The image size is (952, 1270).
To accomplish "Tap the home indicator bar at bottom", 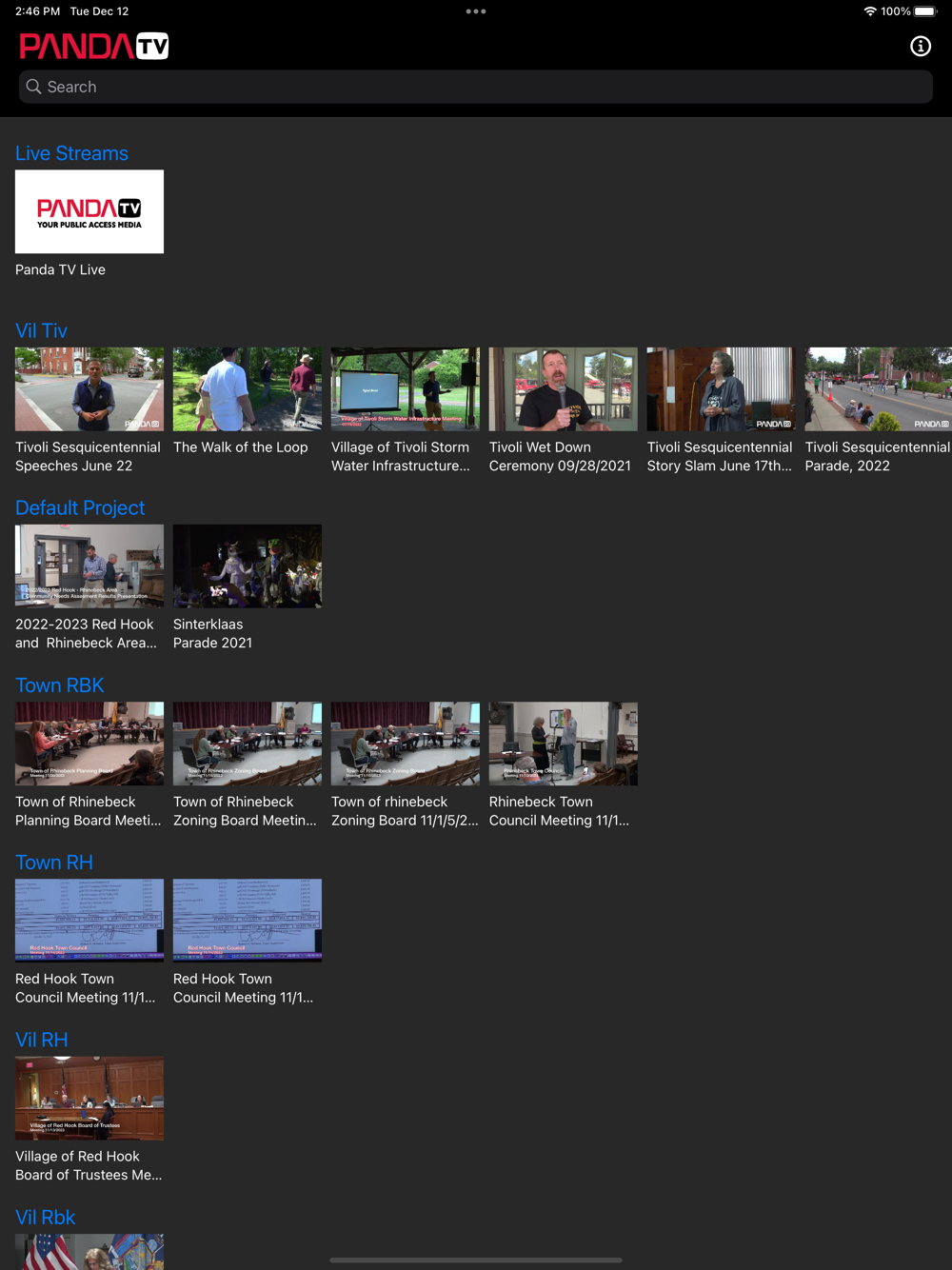I will point(476,1260).
